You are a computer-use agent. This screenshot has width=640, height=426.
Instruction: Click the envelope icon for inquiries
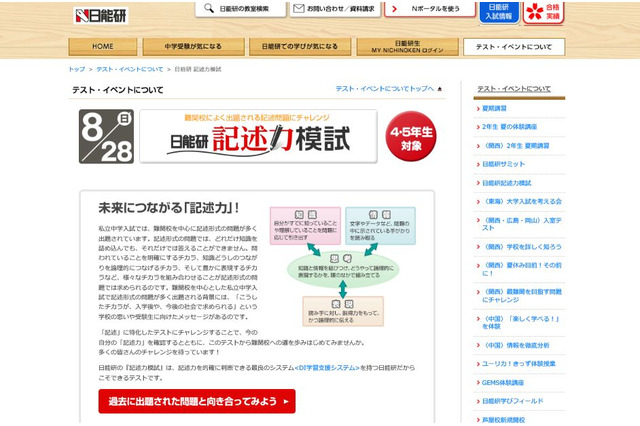299,8
